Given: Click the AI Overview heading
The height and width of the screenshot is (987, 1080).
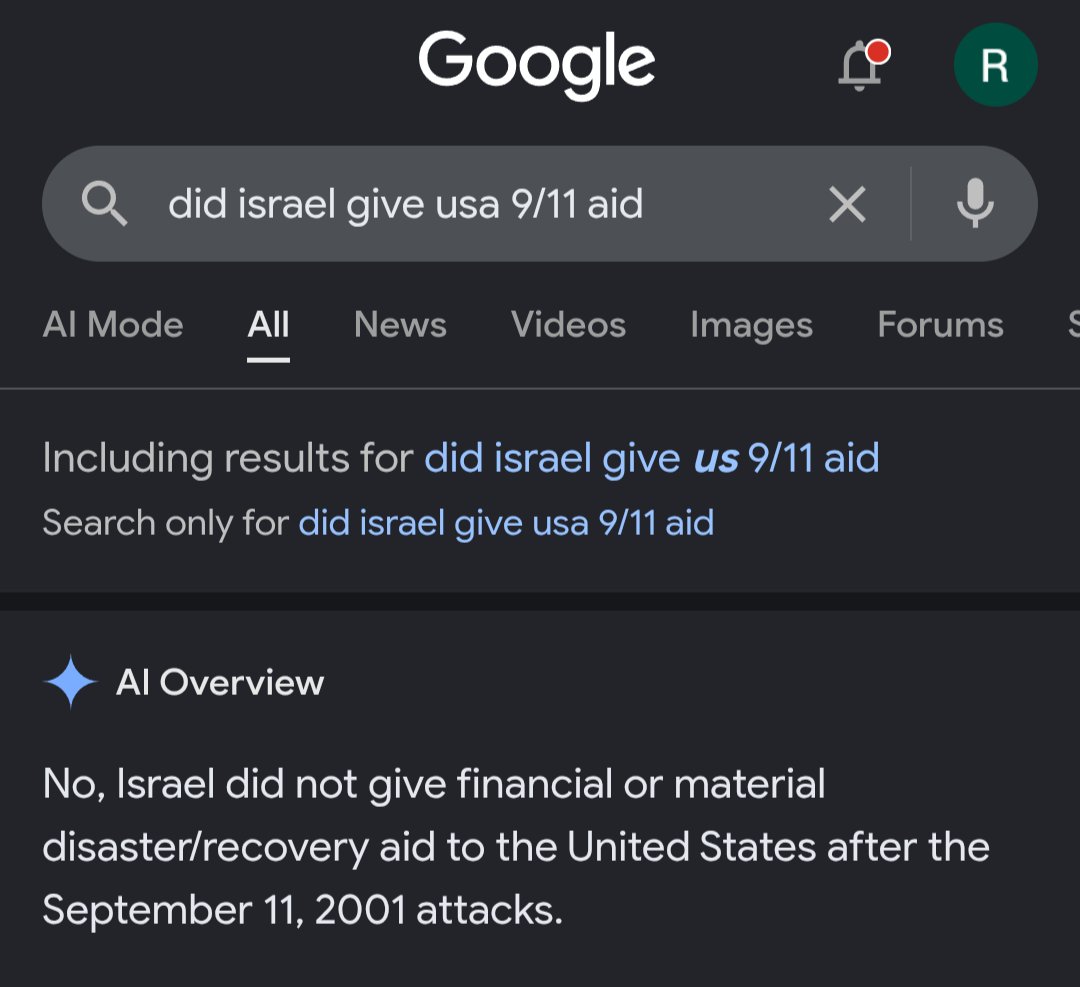Looking at the screenshot, I should coord(220,683).
